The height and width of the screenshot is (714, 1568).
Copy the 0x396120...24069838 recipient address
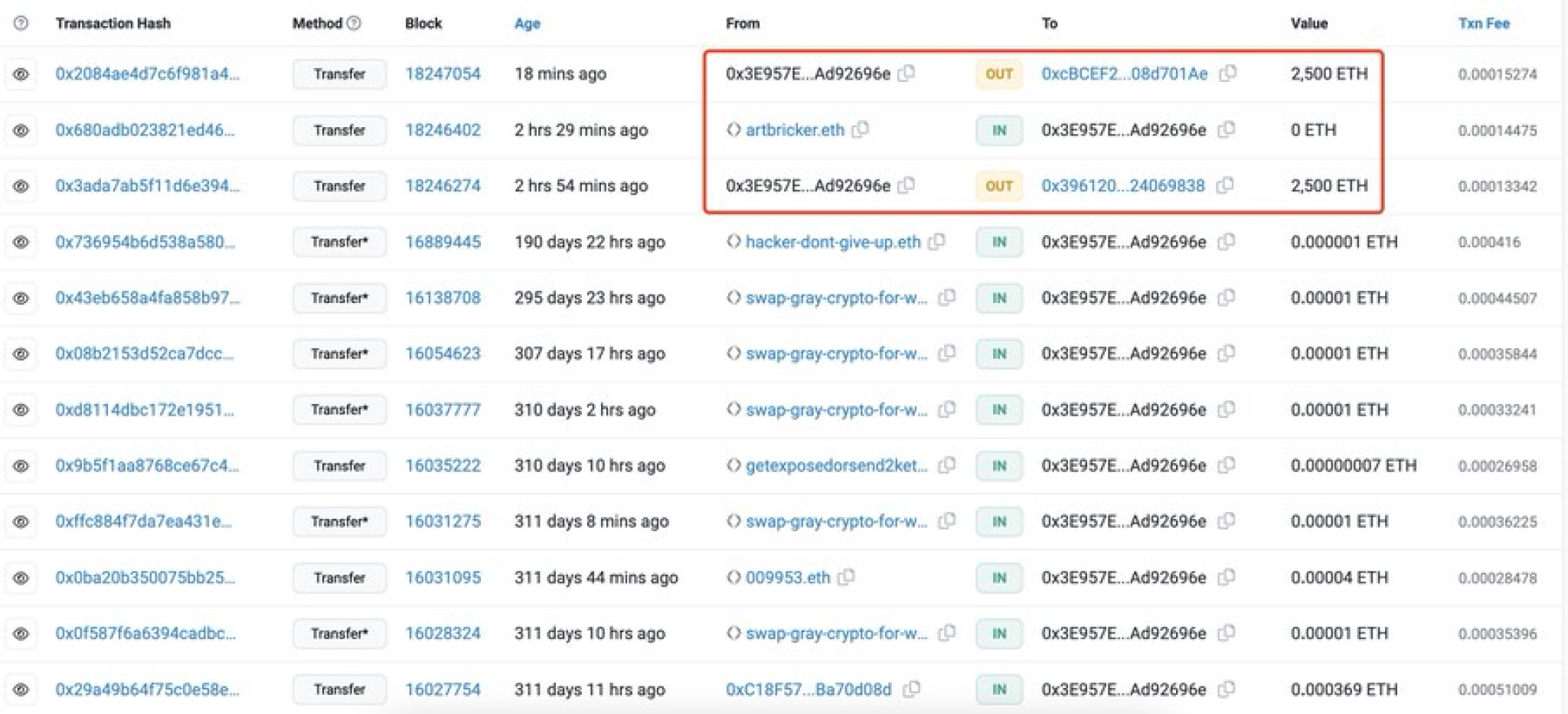pos(1225,185)
